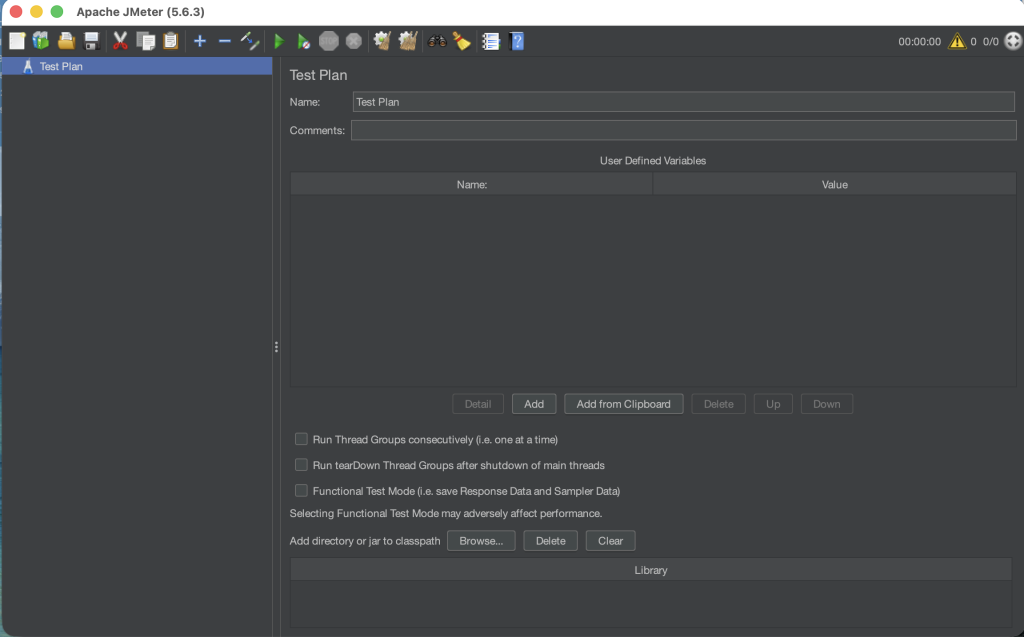Click the Value column header
Image resolution: width=1024 pixels, height=637 pixels.
835,184
